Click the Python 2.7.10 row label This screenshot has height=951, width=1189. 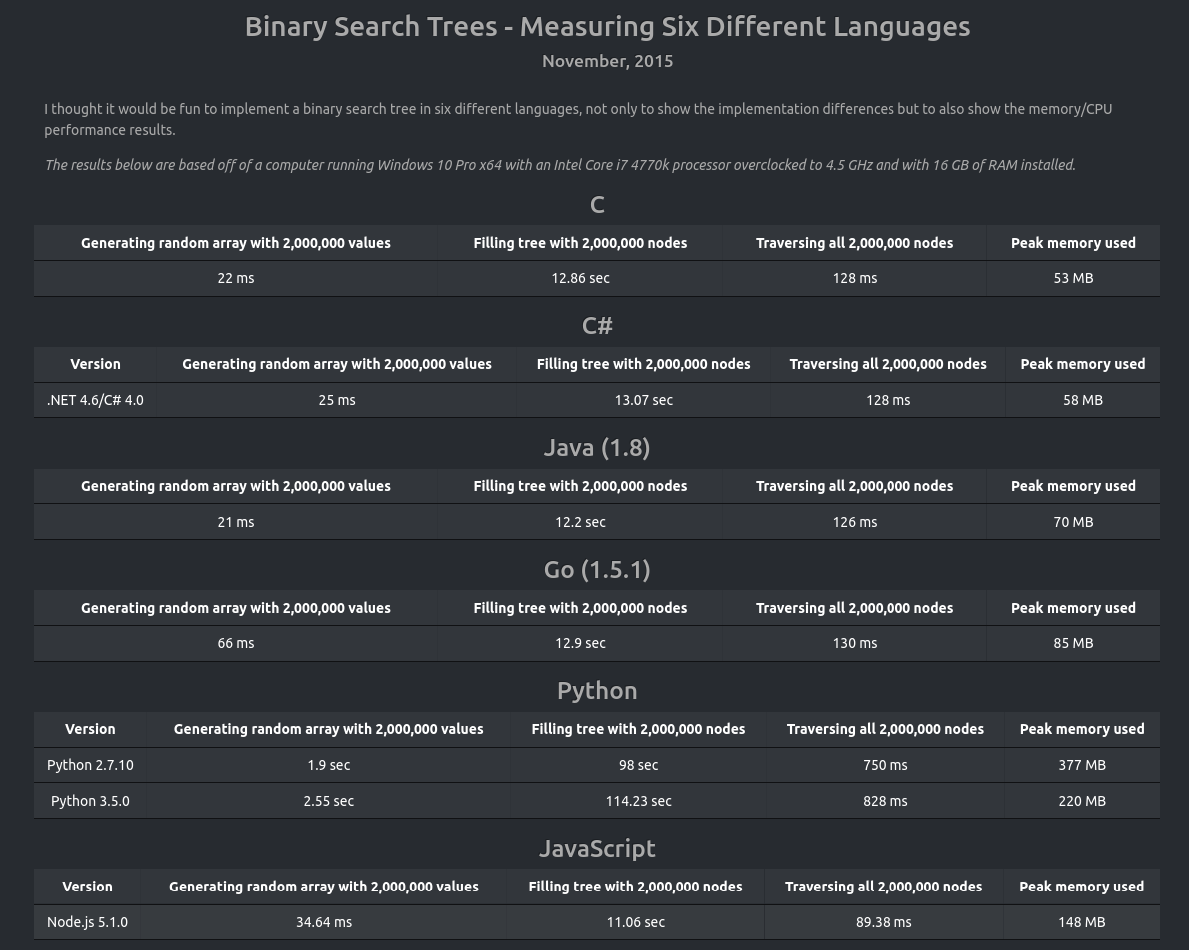(90, 765)
